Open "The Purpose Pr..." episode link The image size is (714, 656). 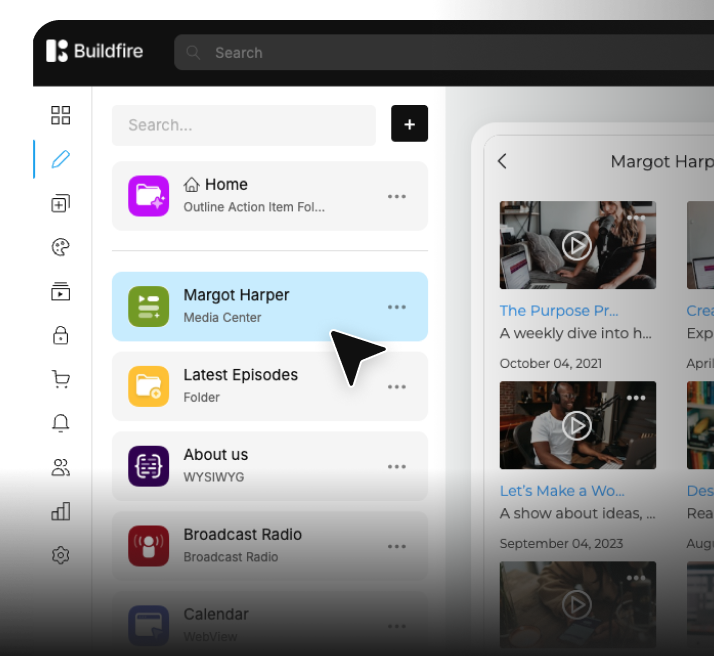tap(559, 311)
